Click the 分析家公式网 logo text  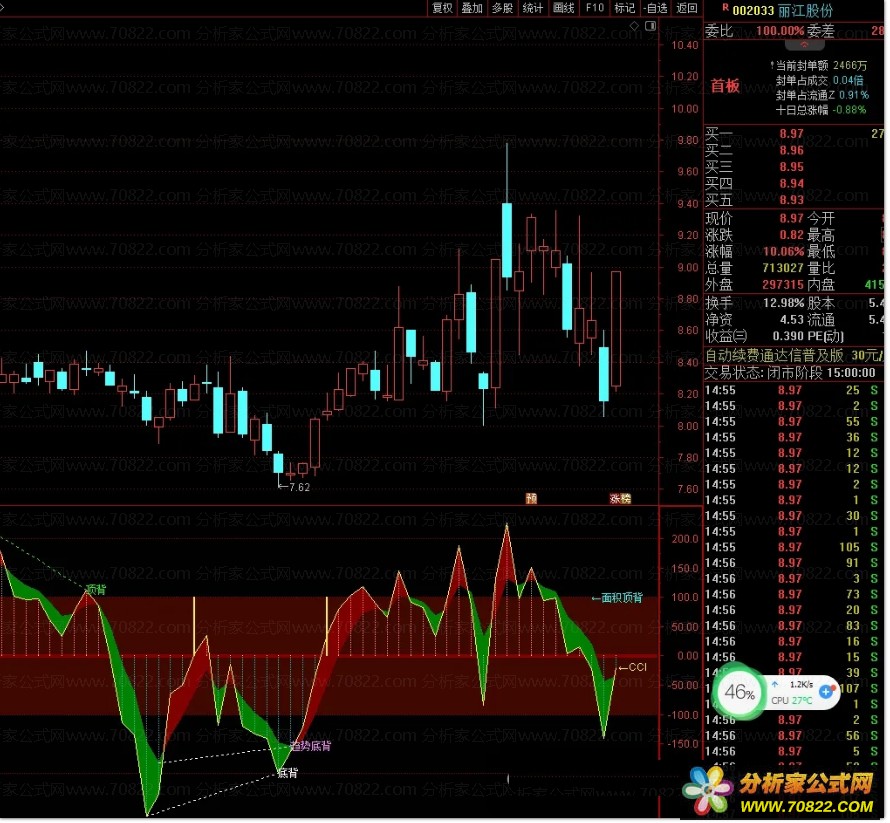coord(807,784)
